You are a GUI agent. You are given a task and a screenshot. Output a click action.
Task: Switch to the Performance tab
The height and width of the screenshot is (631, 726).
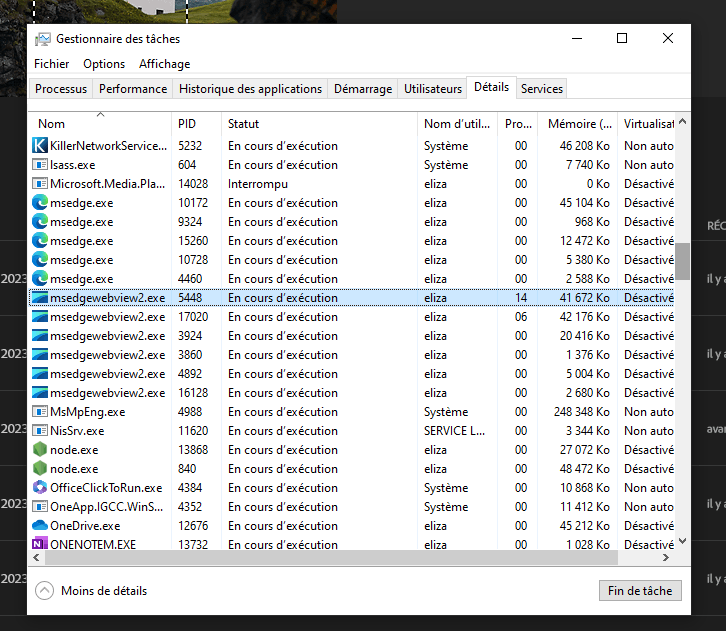click(133, 88)
